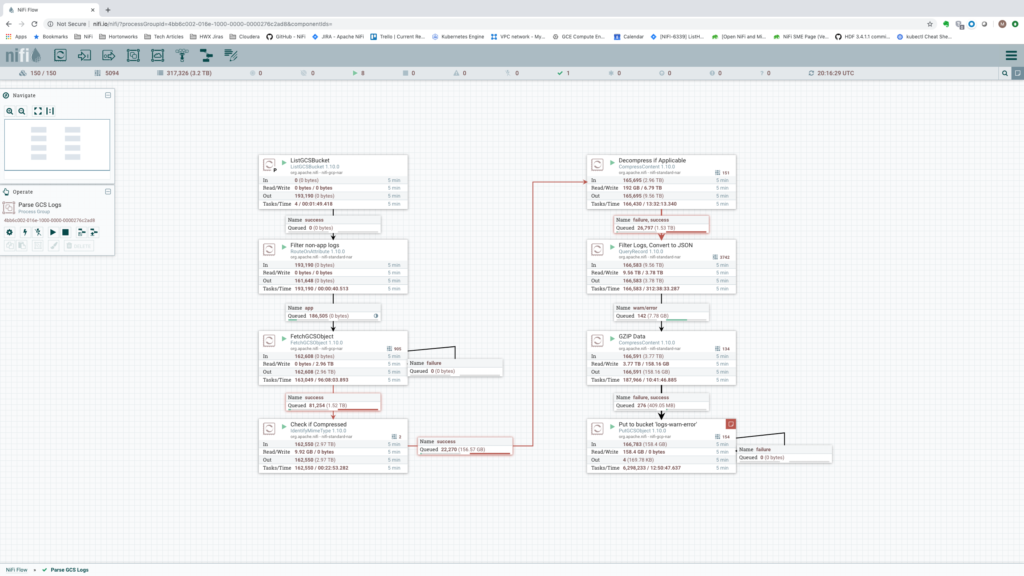Collapse the Navigate panel
This screenshot has width=1024, height=576.
(107, 95)
